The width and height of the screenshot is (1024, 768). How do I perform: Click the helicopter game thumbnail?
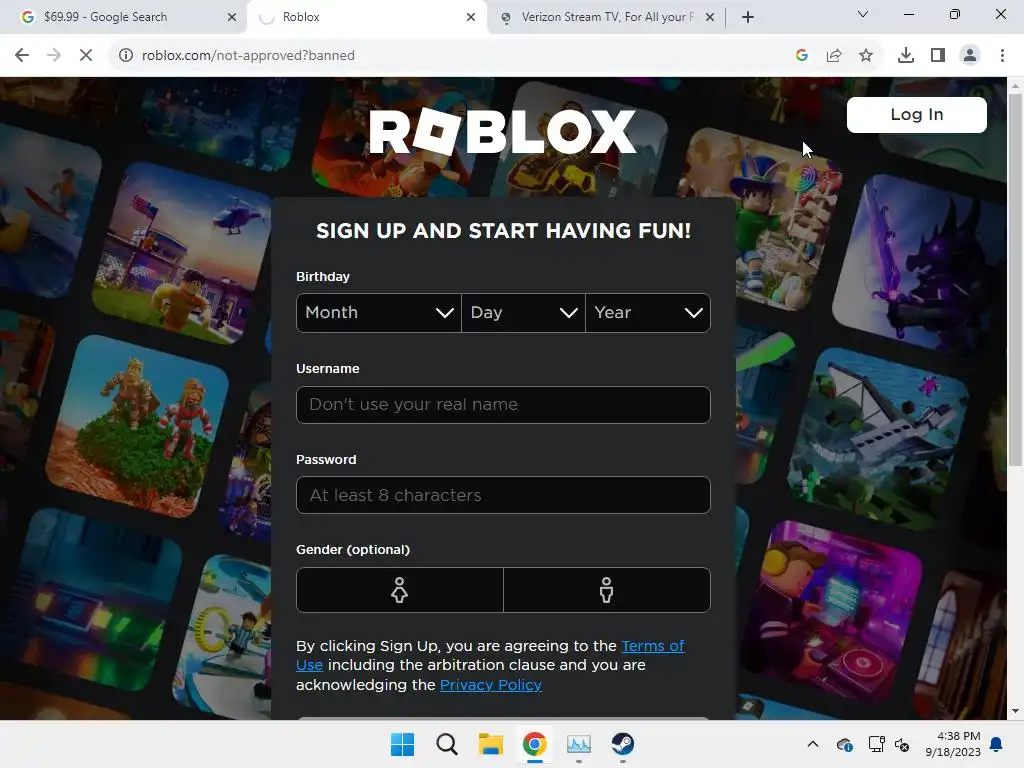click(x=183, y=255)
